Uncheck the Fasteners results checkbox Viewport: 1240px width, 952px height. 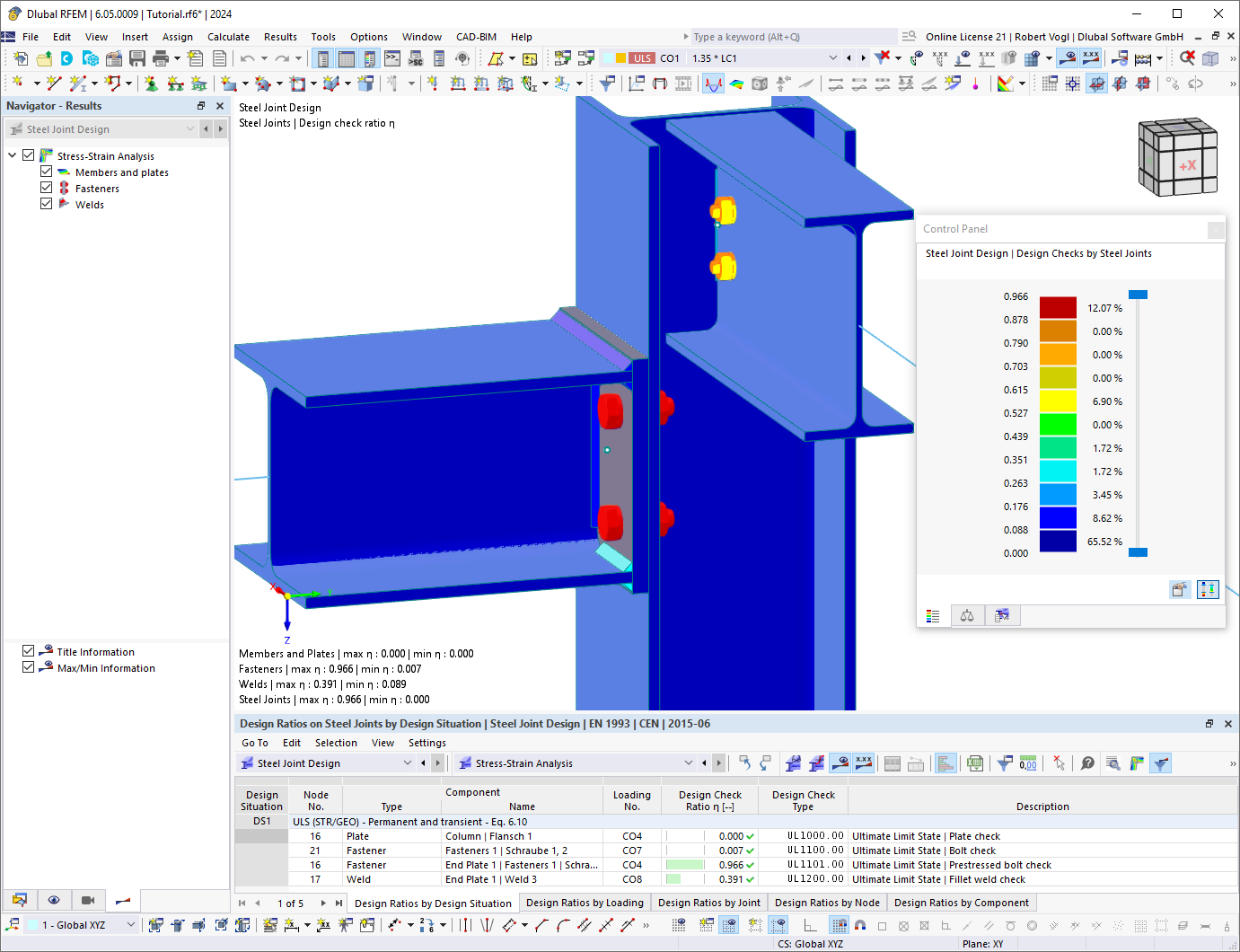click(x=46, y=188)
